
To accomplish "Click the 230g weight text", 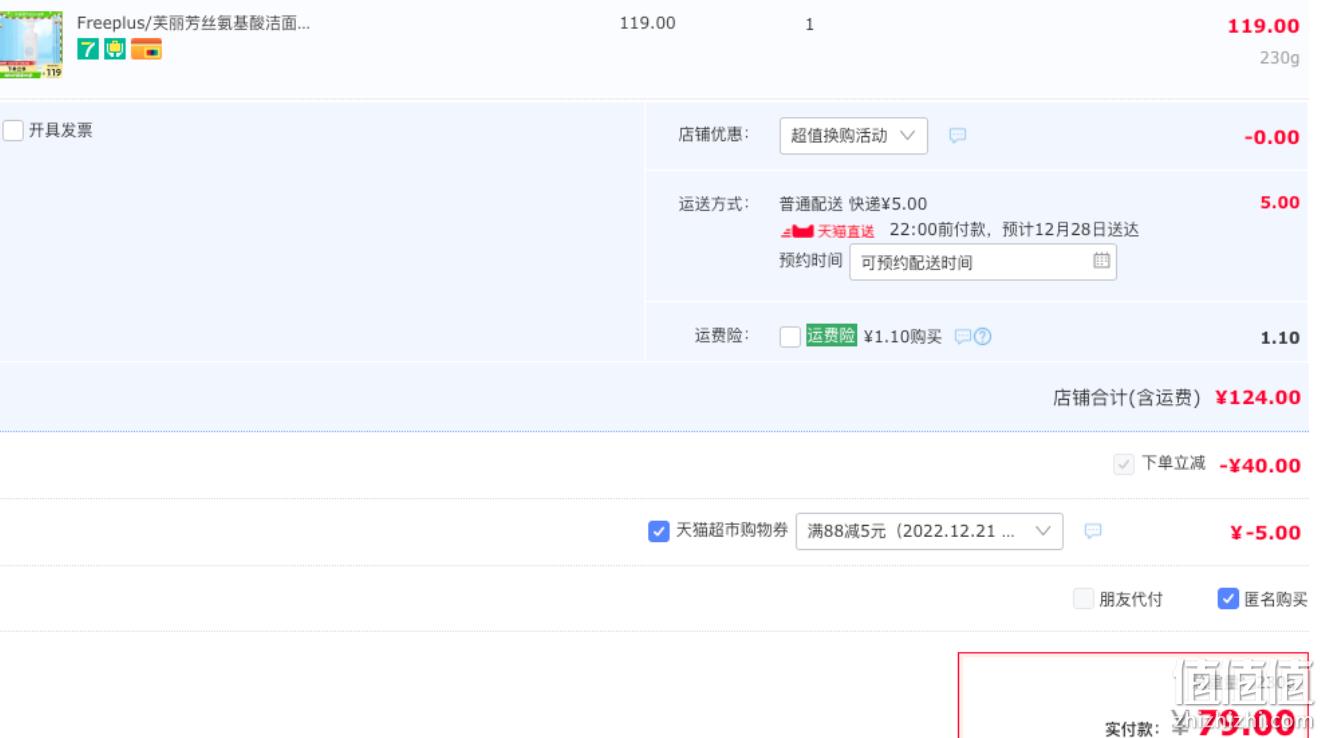I will [1279, 58].
